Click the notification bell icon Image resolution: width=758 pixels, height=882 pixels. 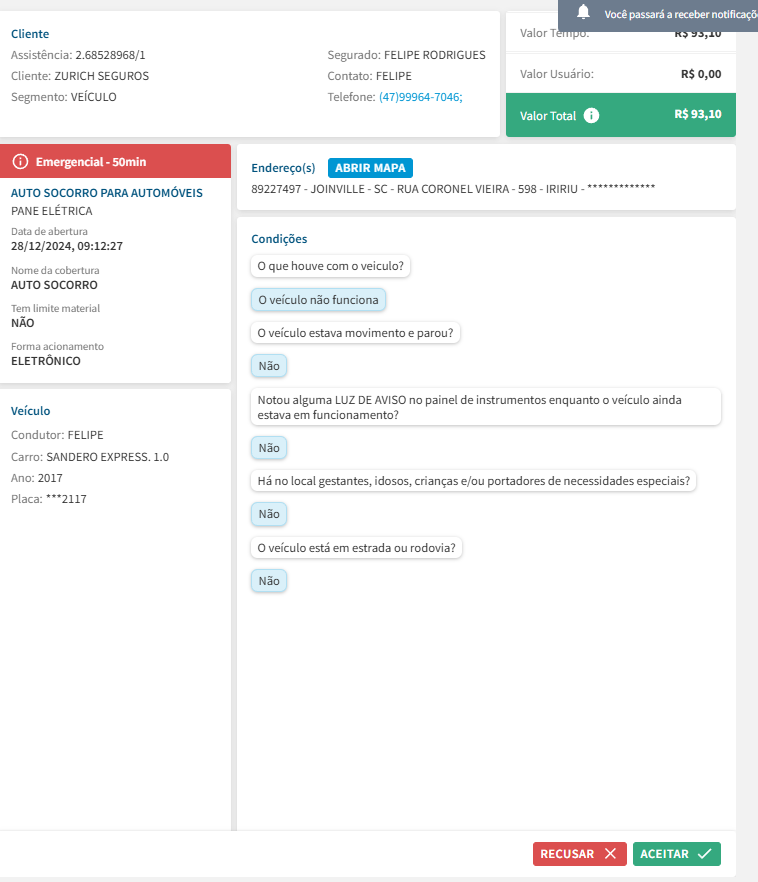584,13
